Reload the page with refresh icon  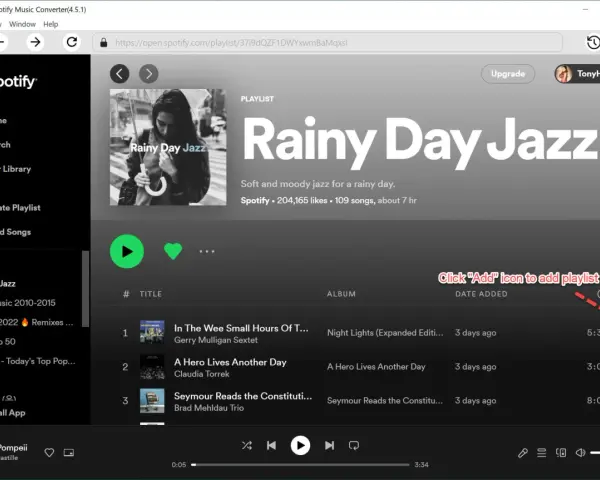(72, 42)
